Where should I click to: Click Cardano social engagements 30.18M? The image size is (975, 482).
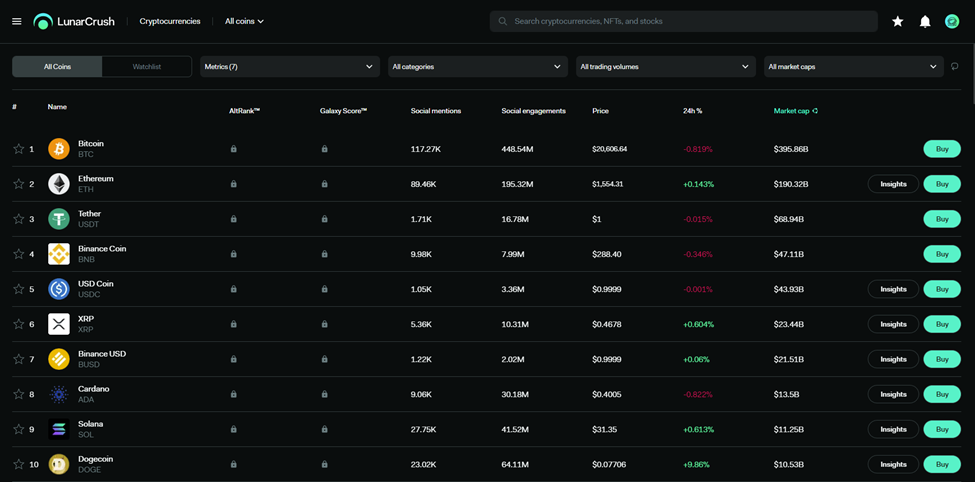click(x=515, y=394)
